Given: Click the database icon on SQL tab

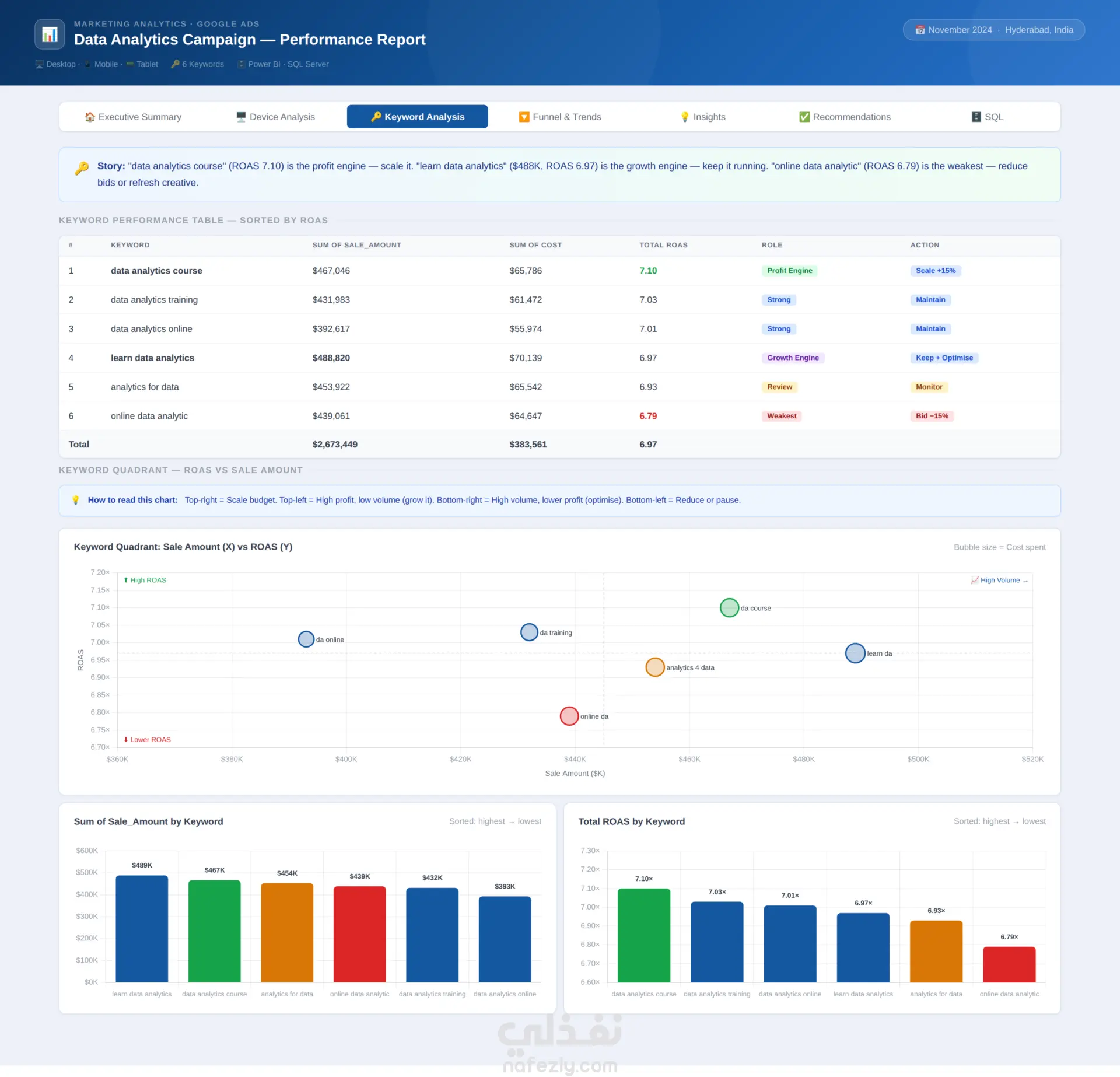Looking at the screenshot, I should point(976,117).
